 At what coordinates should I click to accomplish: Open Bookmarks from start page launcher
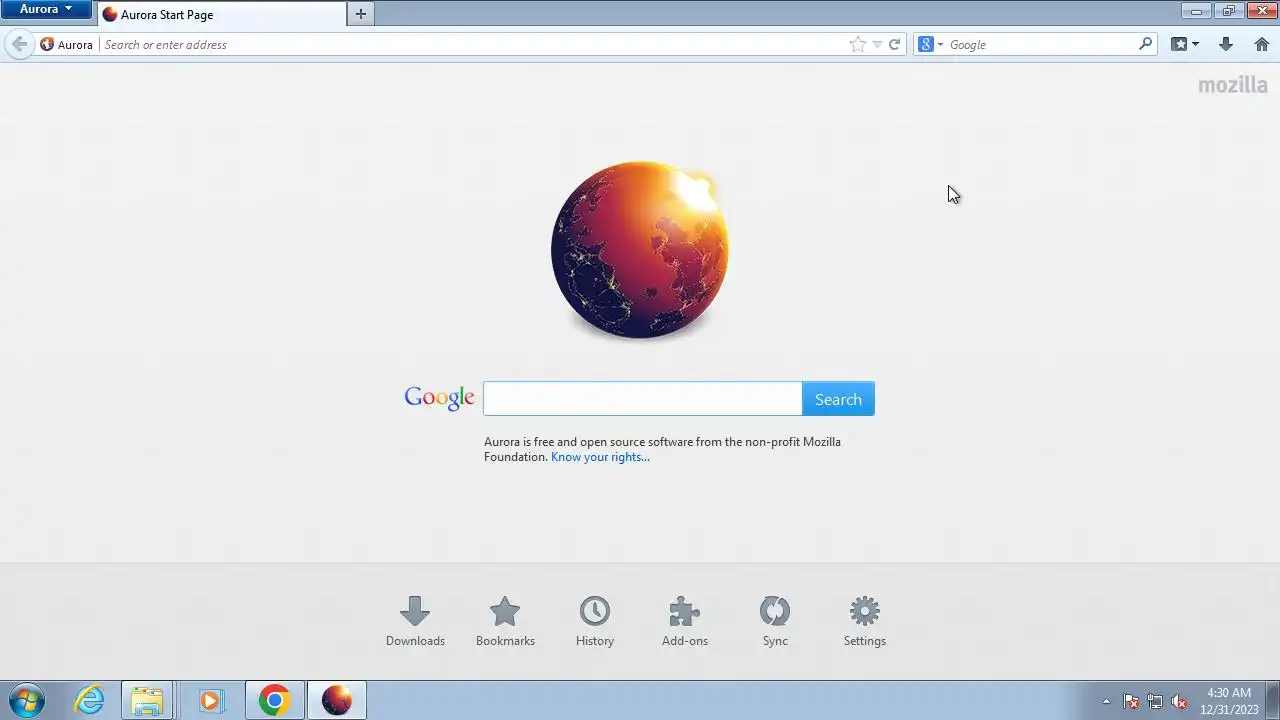pyautogui.click(x=505, y=622)
